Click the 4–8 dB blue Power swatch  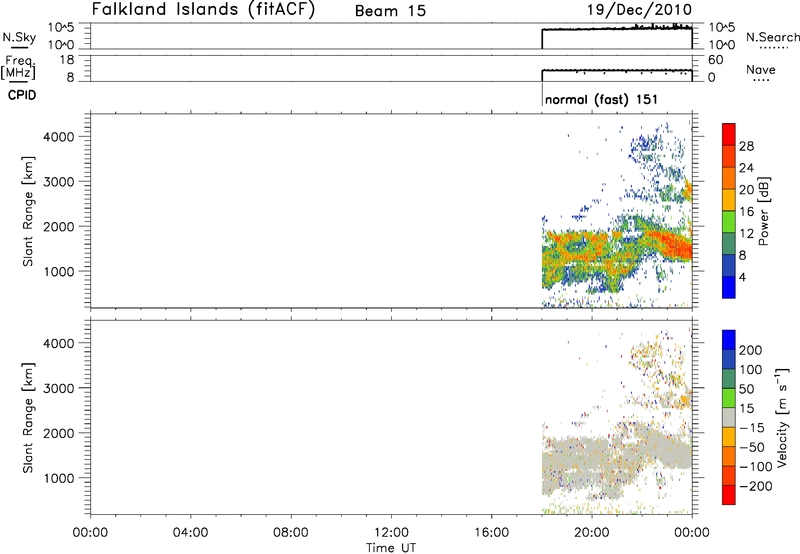click(729, 265)
